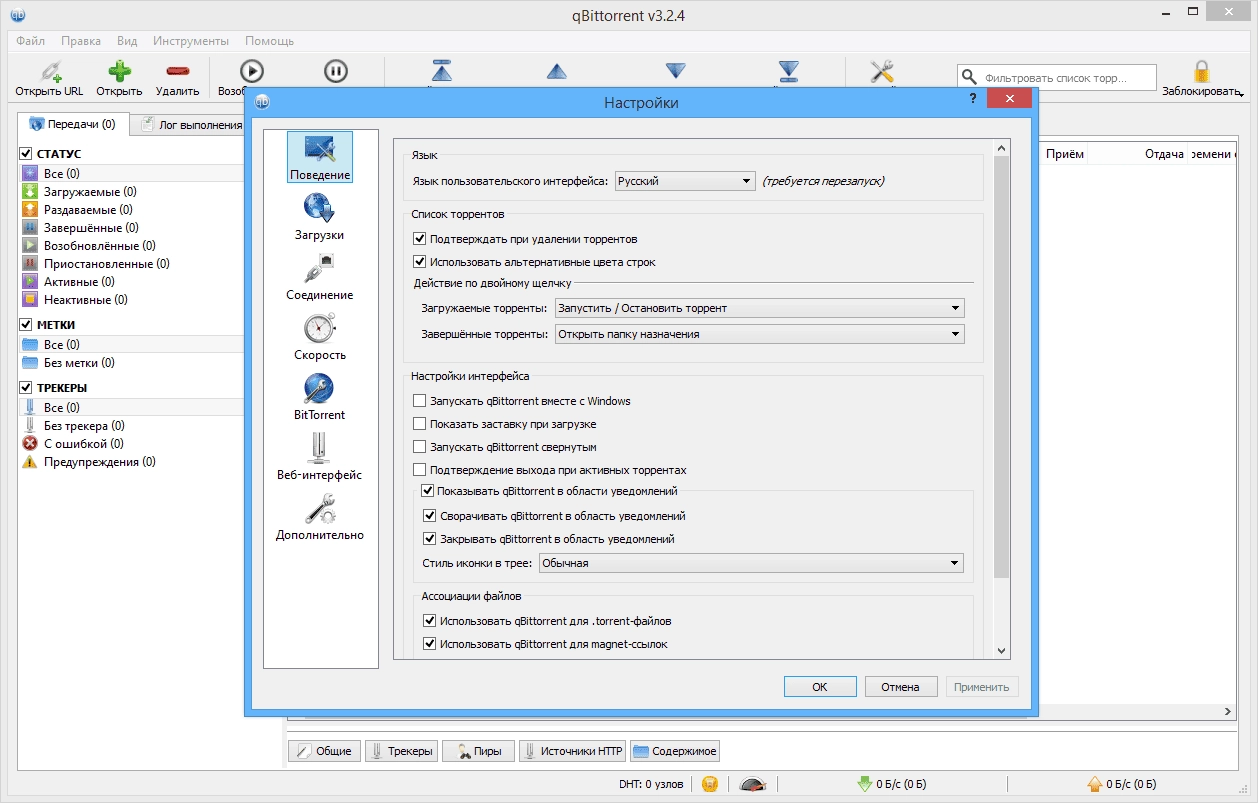Open the interface language dropdown Русский
Screen dimensions: 1258x803
[x=684, y=181]
